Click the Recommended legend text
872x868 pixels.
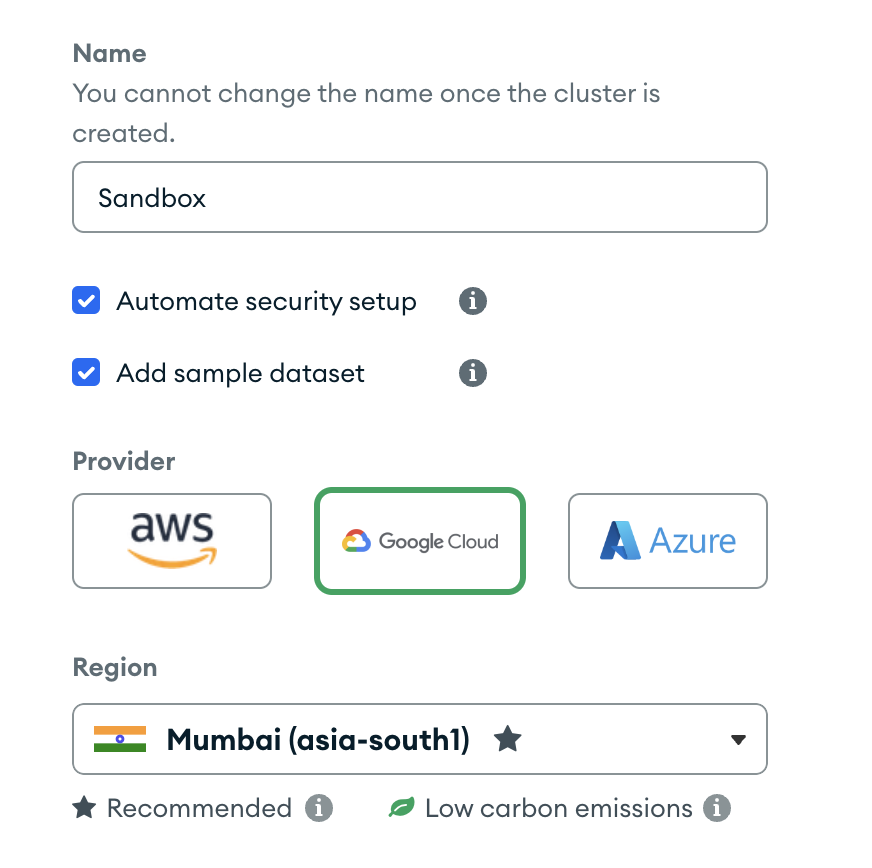(x=199, y=808)
